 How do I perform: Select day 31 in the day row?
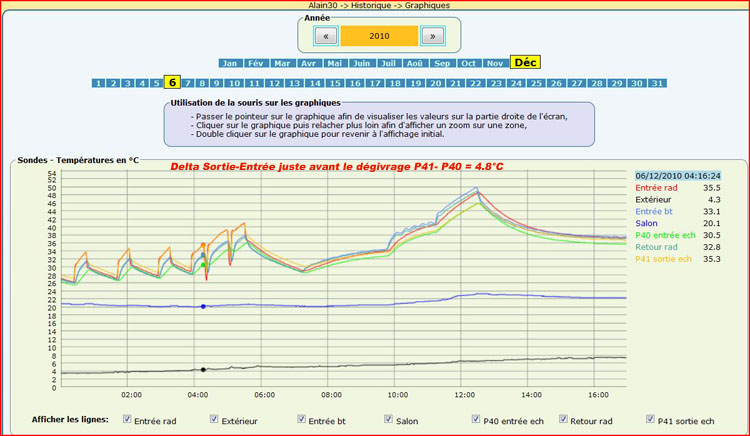[657, 84]
